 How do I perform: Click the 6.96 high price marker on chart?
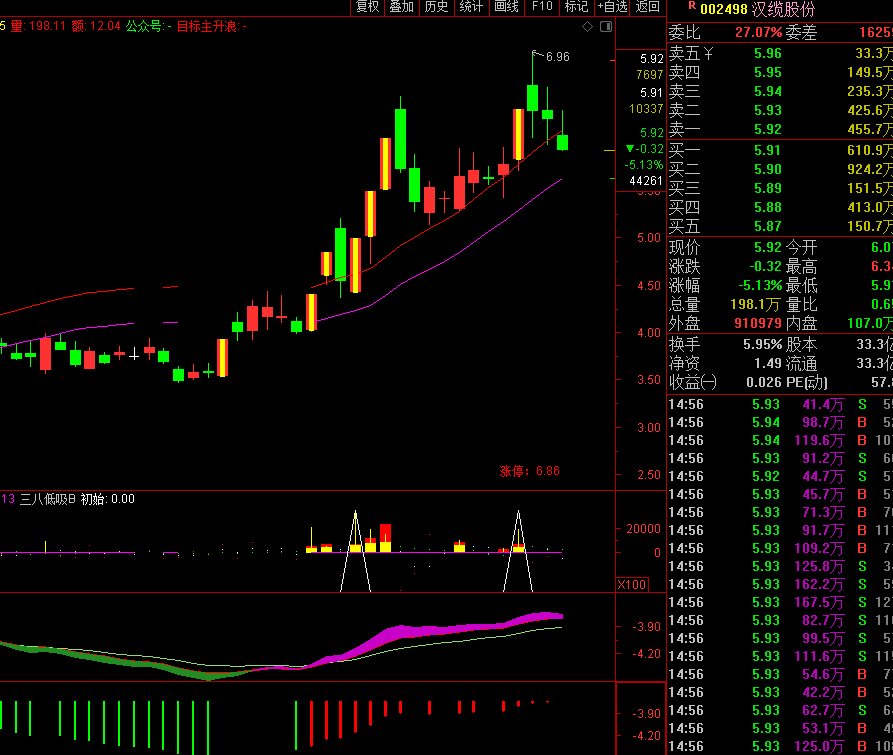click(557, 57)
